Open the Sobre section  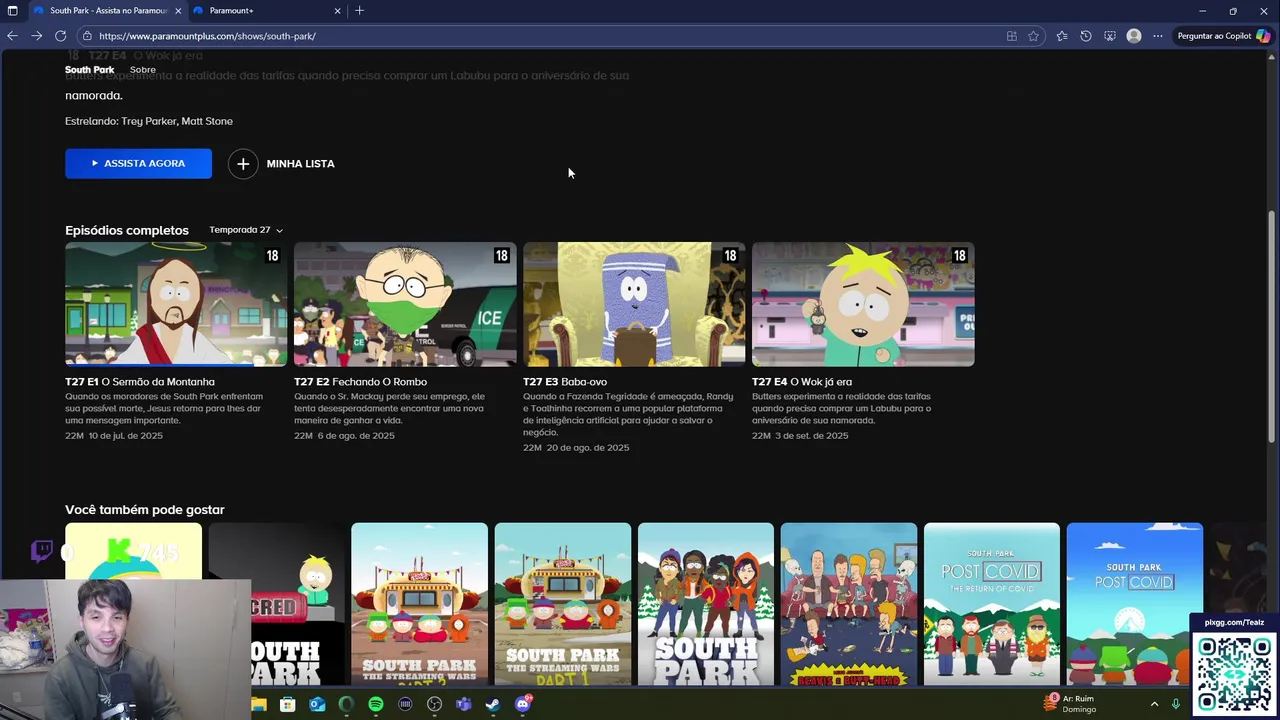tap(143, 70)
